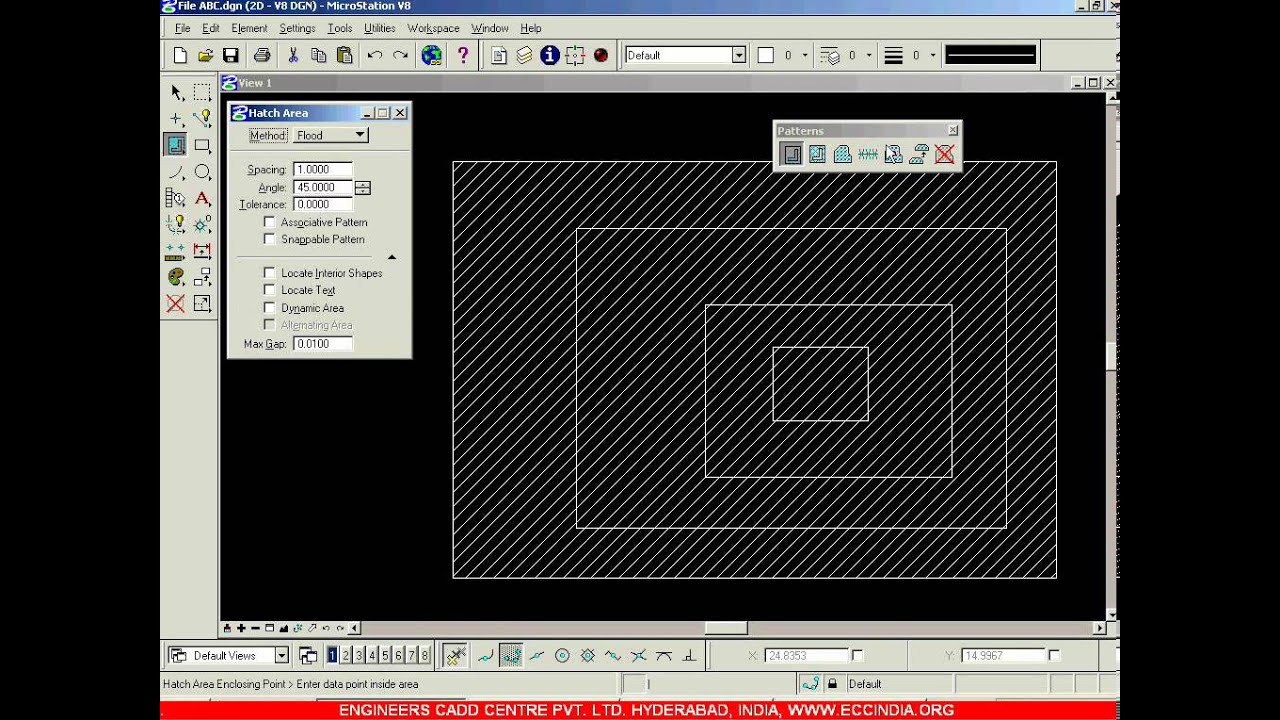Click the active line style preview bar
Viewport: 1280px width, 720px height.
pos(990,56)
